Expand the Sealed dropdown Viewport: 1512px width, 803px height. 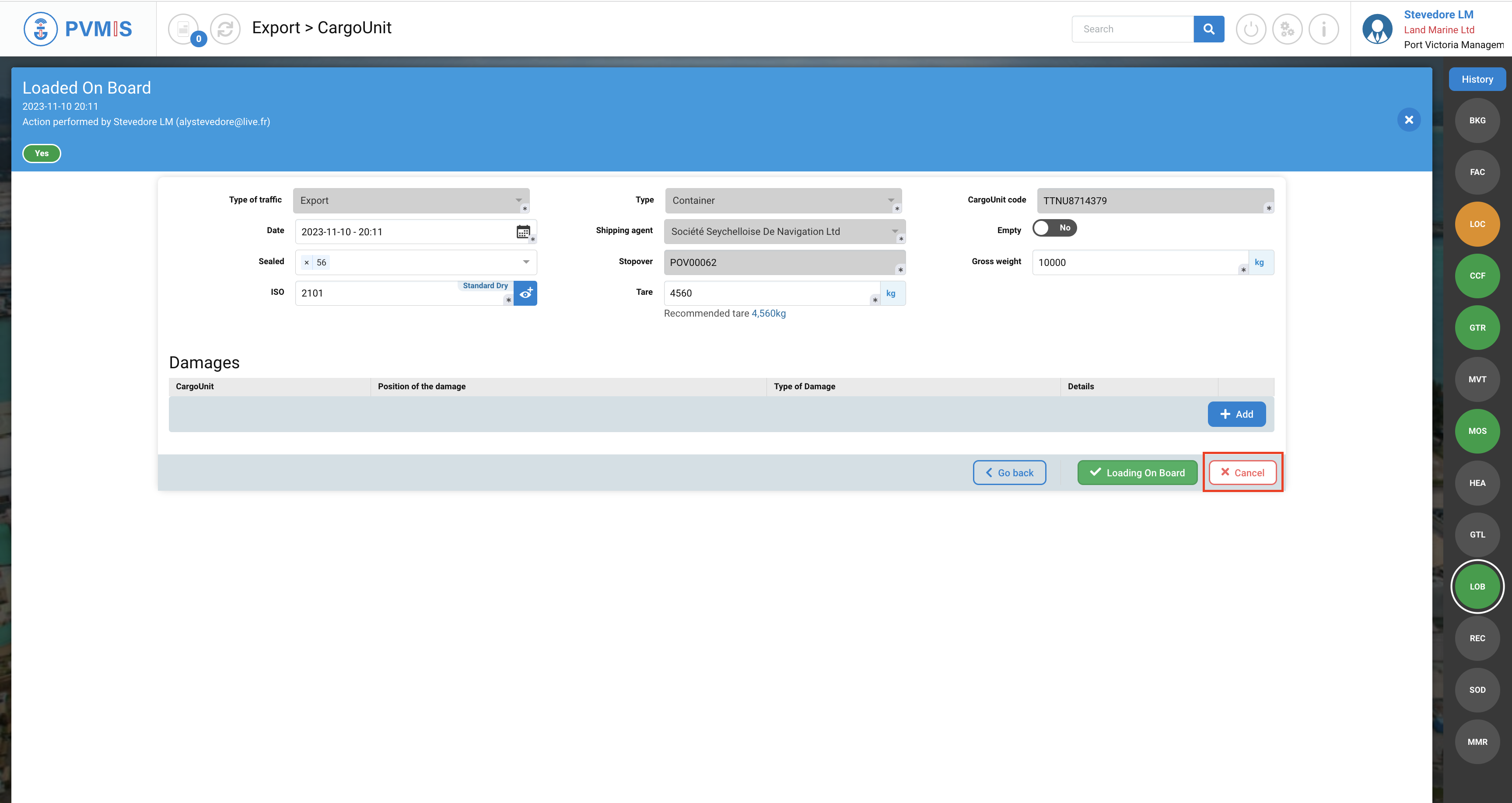pyautogui.click(x=526, y=262)
